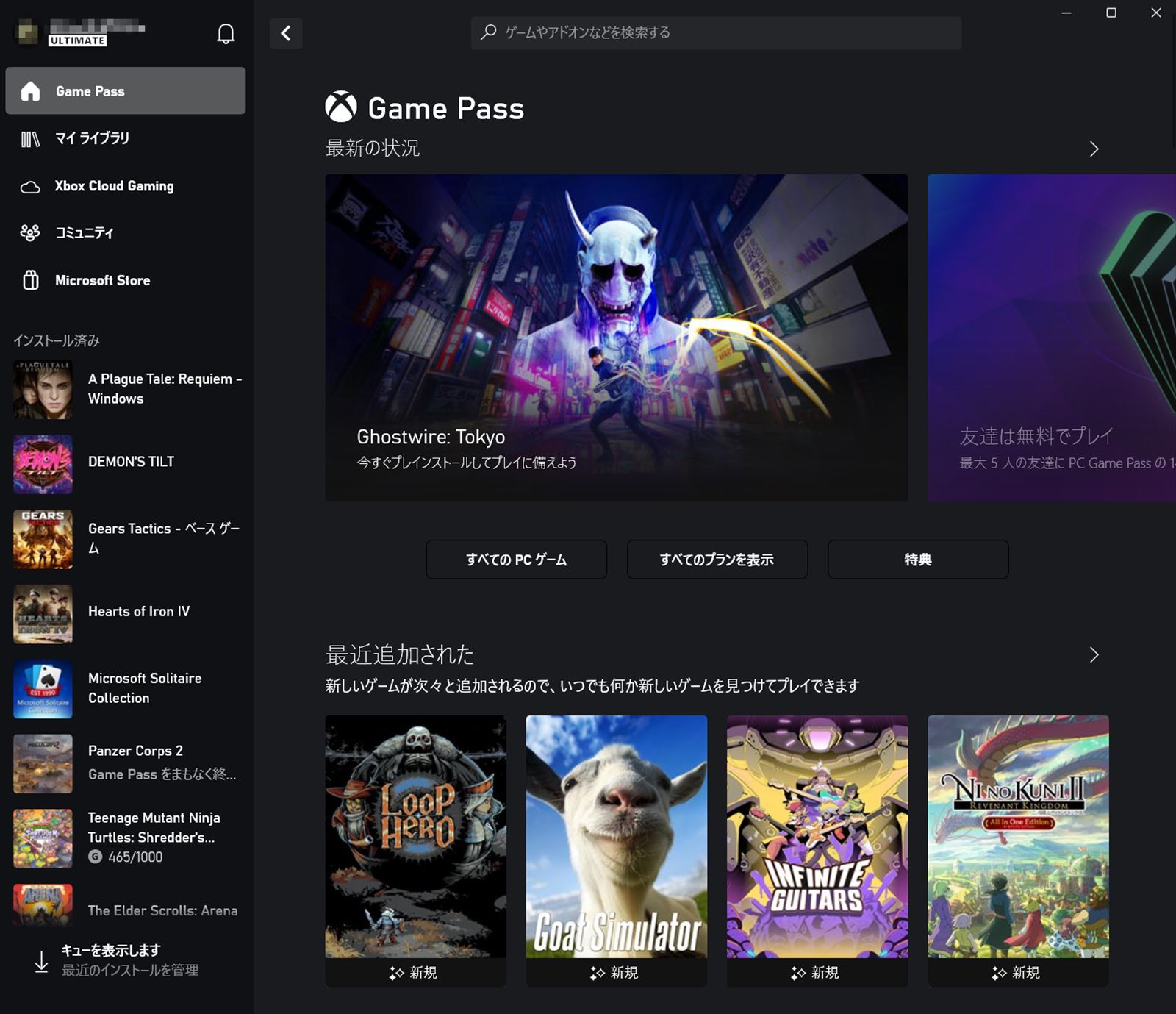Click the 特典 button
Screen dimensions: 1176x1014
[x=918, y=560]
